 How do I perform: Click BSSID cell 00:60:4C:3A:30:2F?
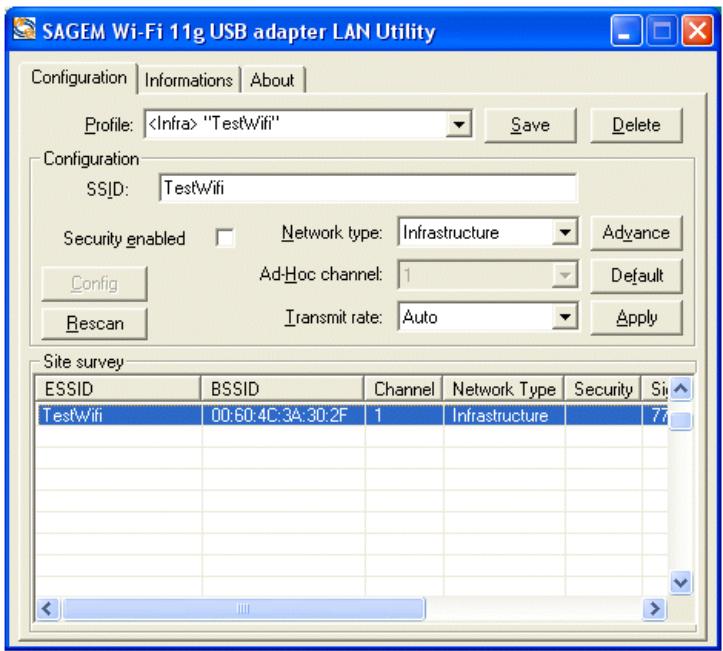tap(279, 415)
